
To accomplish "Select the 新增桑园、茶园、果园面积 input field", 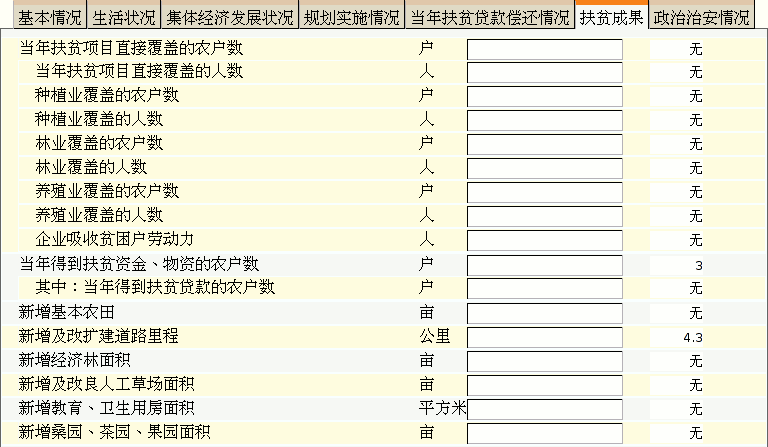I will pos(545,433).
